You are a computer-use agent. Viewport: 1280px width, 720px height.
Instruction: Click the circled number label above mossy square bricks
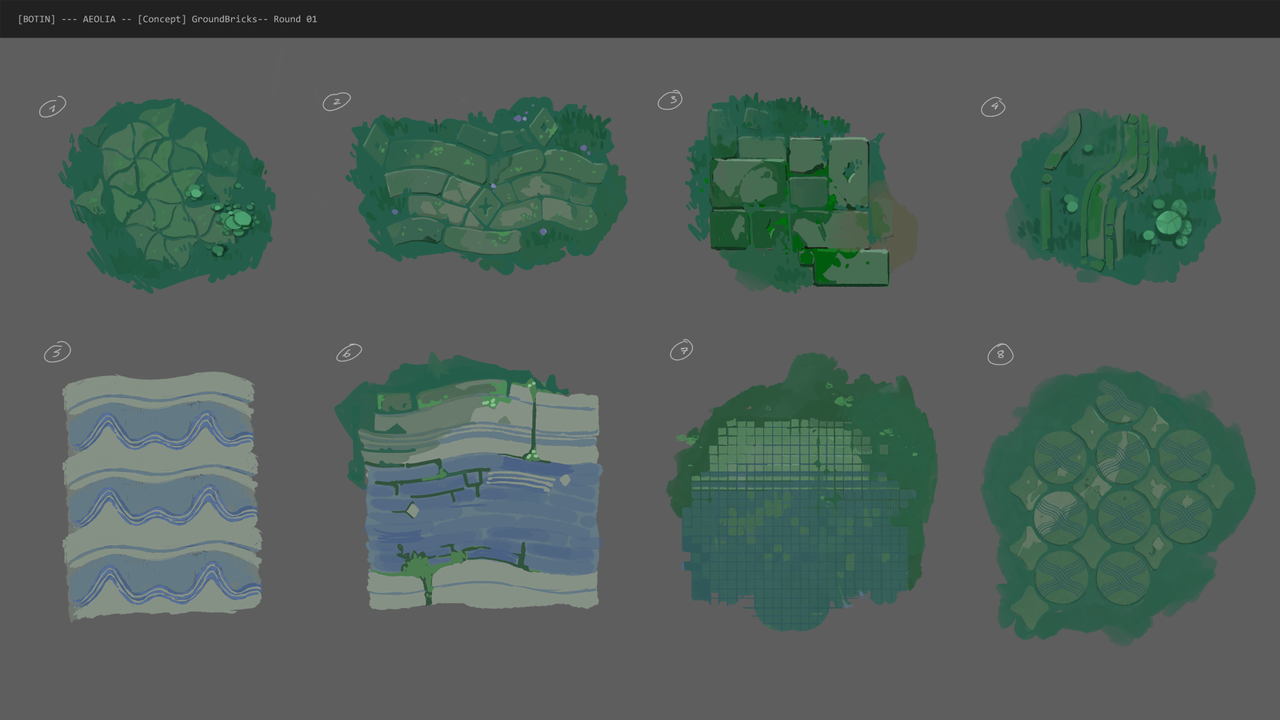tap(670, 100)
